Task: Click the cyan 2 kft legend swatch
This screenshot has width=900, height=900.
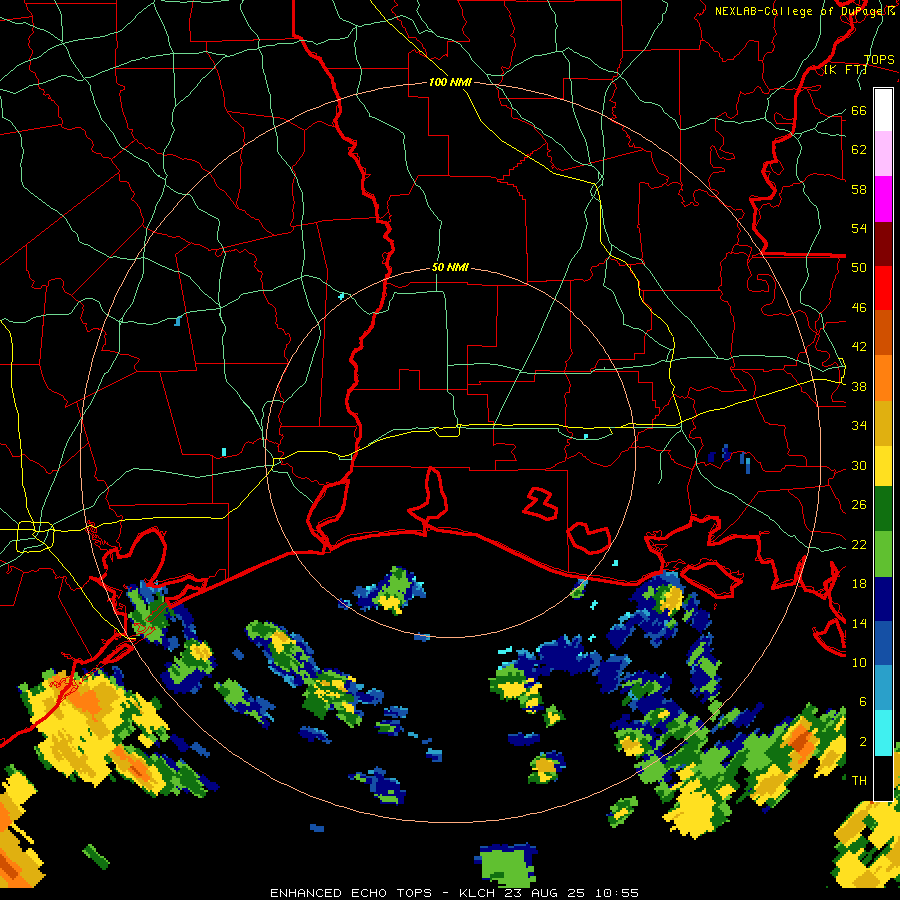Action: (x=883, y=733)
